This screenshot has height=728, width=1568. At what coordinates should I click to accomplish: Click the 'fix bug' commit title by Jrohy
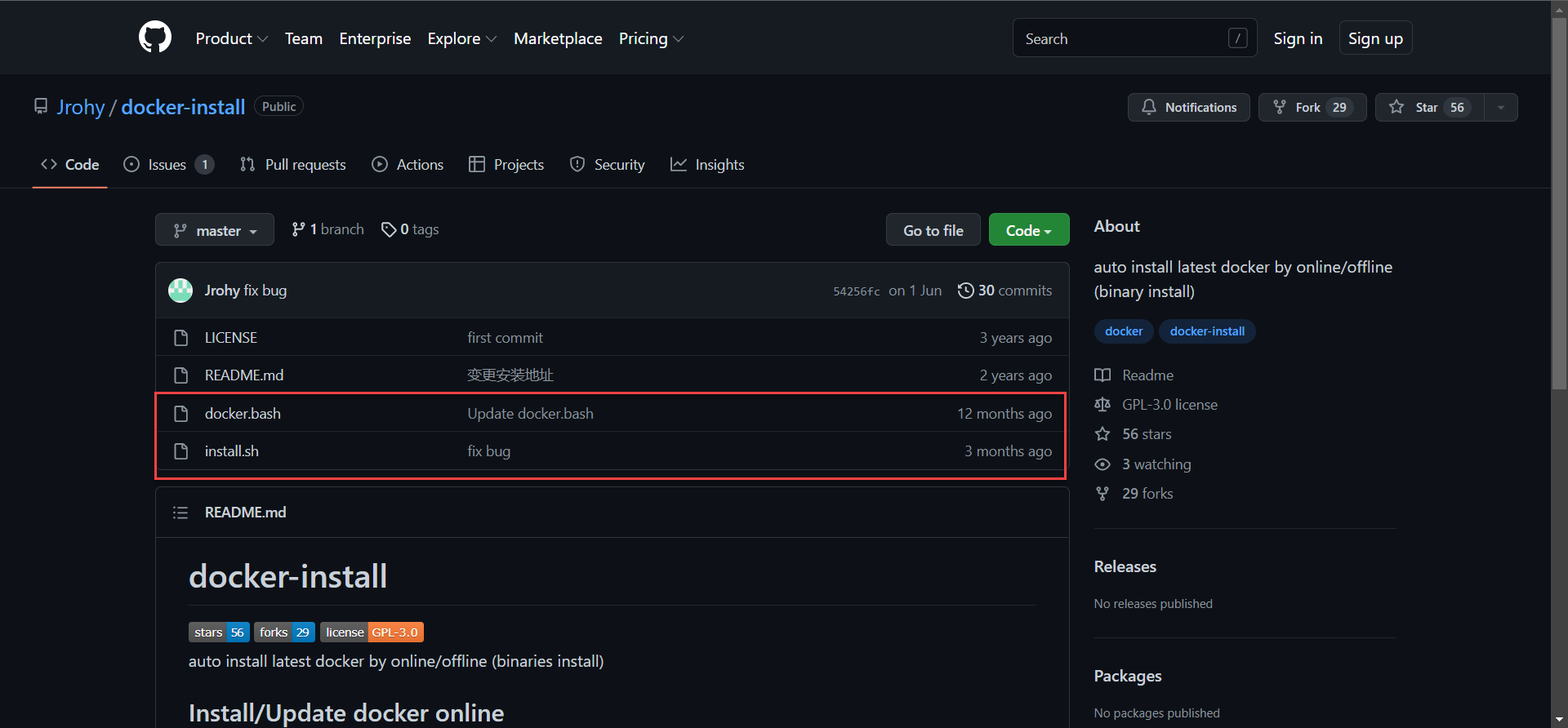click(265, 291)
